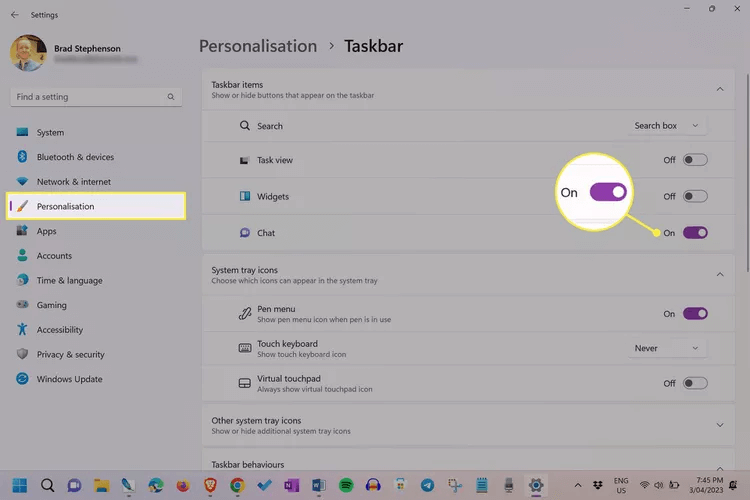Open the Apps settings category
Screen dimensions: 750x500
point(46,231)
